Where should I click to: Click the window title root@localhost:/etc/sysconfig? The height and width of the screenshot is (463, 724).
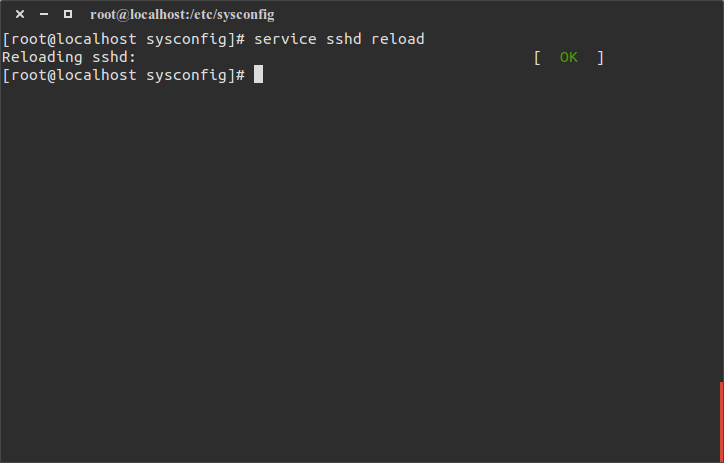coord(181,15)
